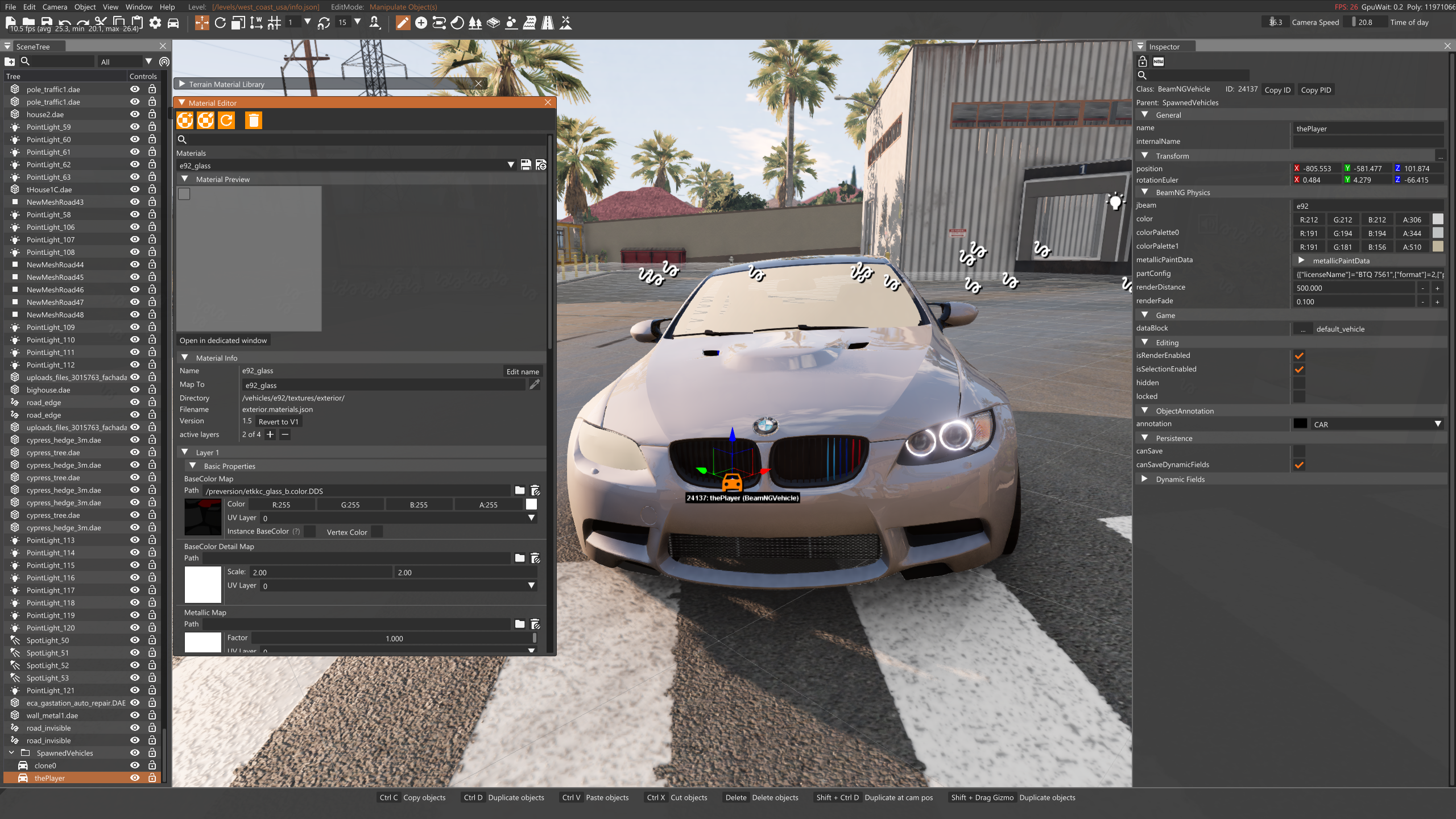The height and width of the screenshot is (819, 1456).
Task: Open the Help menu
Action: [167, 7]
